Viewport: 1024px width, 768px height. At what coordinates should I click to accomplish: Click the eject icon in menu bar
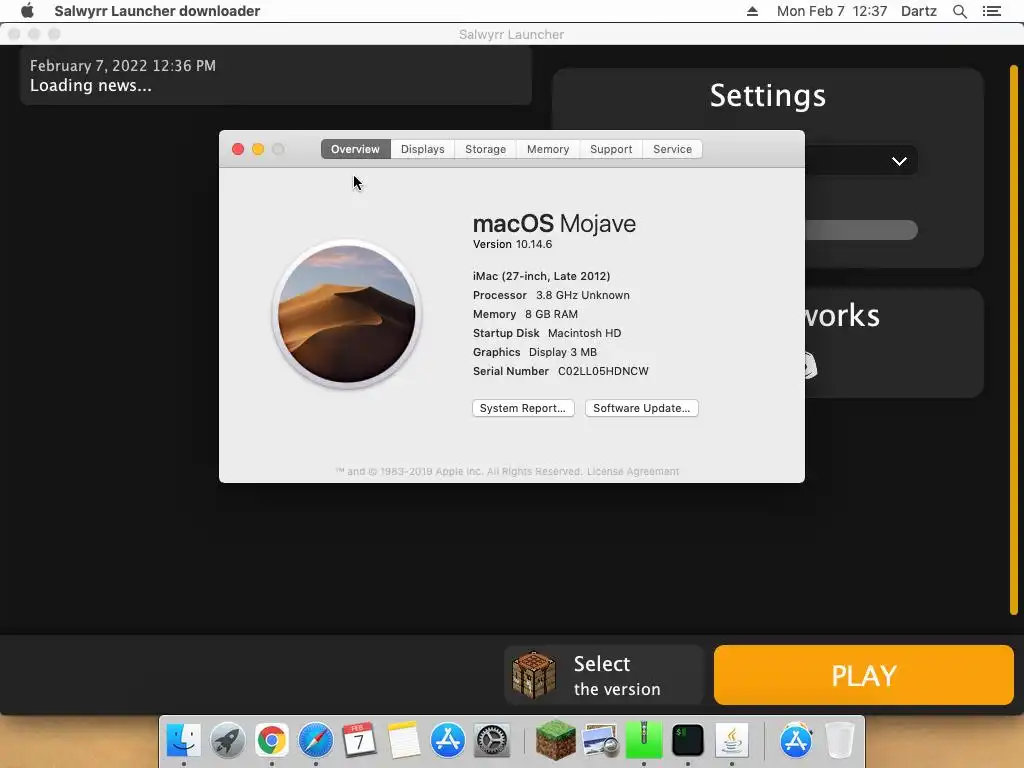[752, 11]
